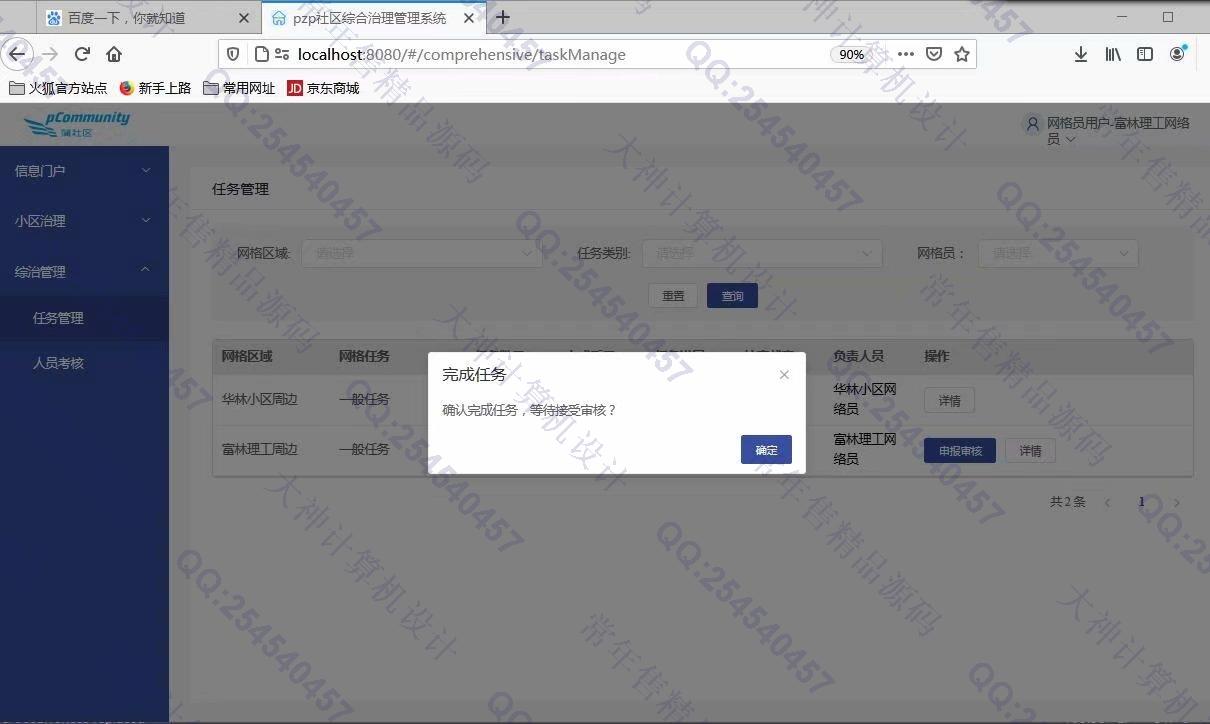This screenshot has width=1210, height=724.
Task: Open the 新手上路 bookmark
Action: pyautogui.click(x=155, y=88)
